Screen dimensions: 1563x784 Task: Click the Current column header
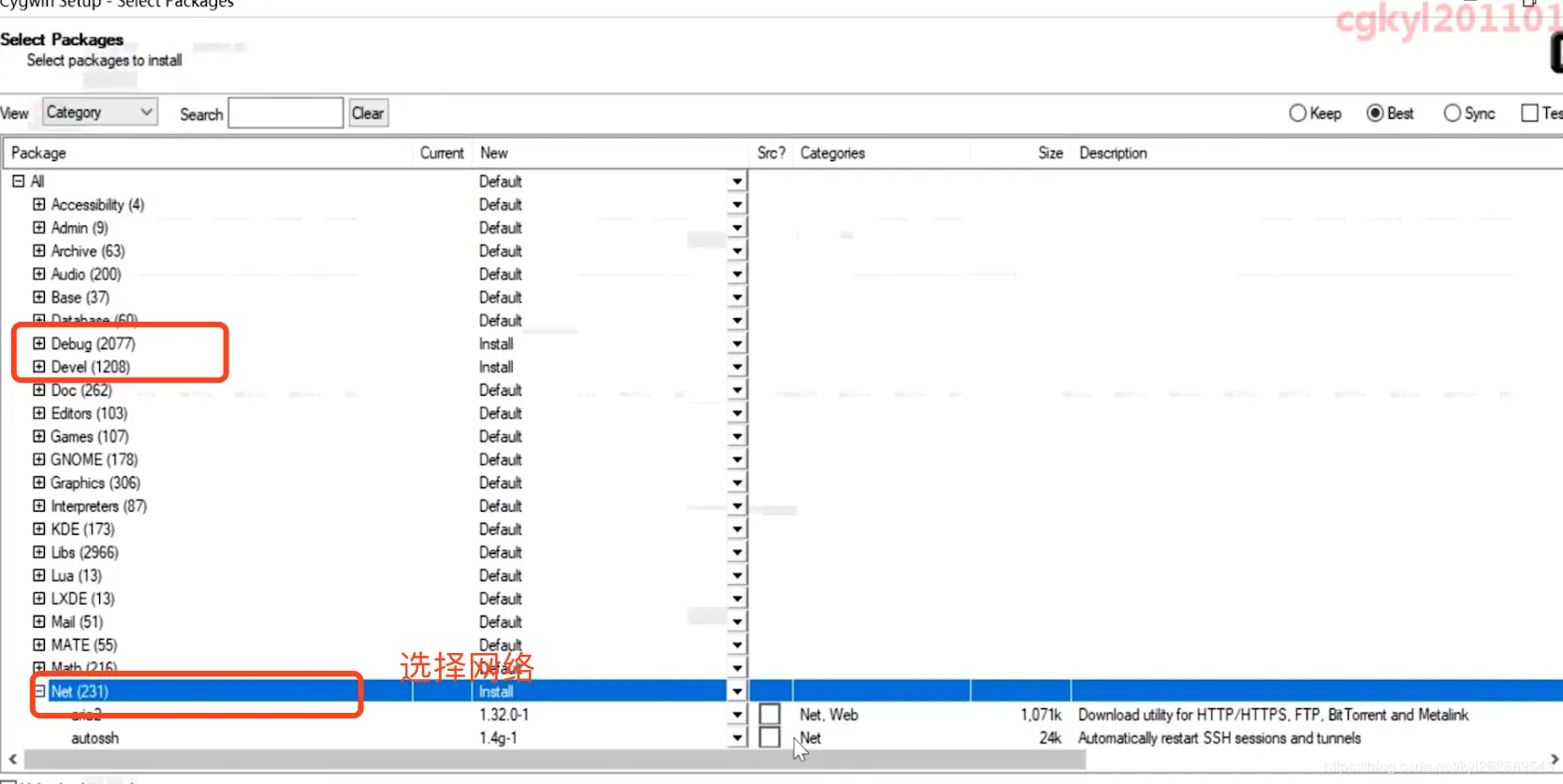pos(442,153)
